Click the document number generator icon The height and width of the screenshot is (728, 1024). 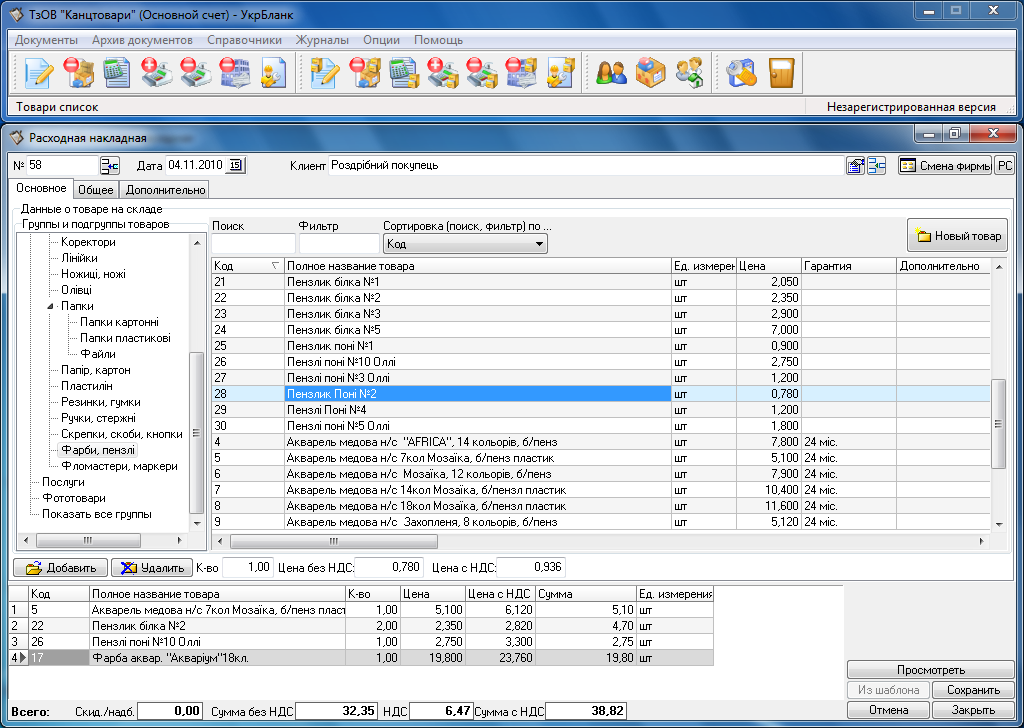[109, 166]
